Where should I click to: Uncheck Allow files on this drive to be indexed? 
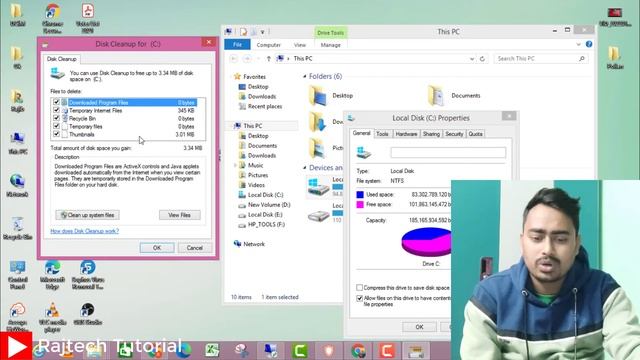coord(359,298)
